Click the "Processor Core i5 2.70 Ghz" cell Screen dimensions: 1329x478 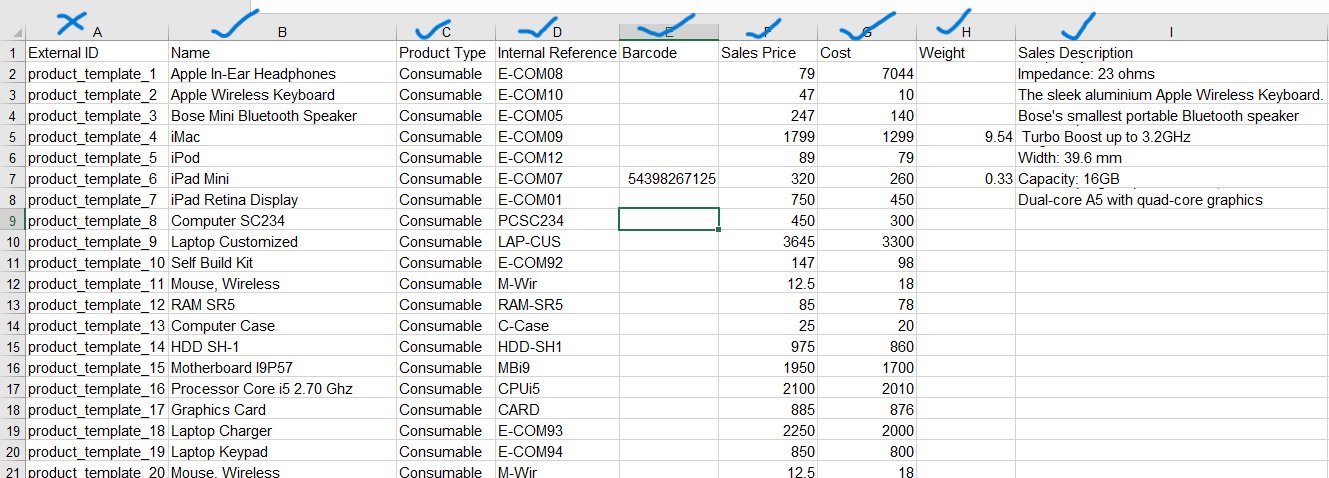282,389
